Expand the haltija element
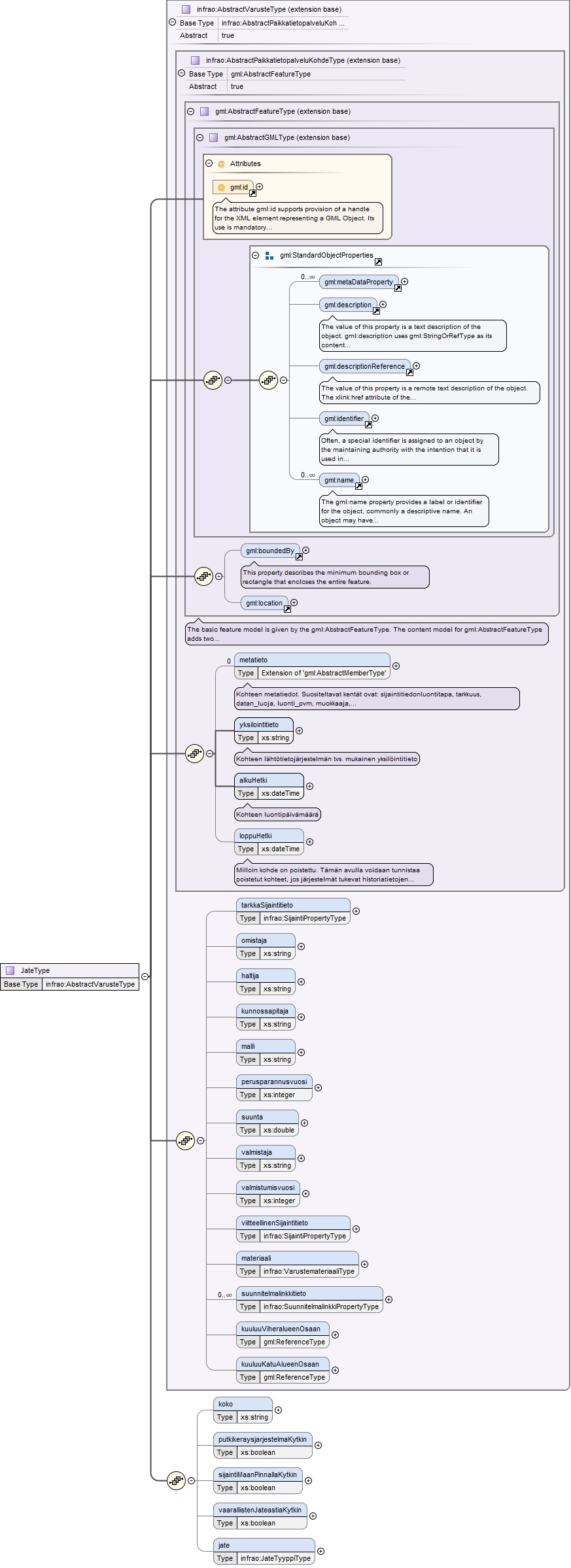This screenshot has height=1568, width=571. coord(301,982)
